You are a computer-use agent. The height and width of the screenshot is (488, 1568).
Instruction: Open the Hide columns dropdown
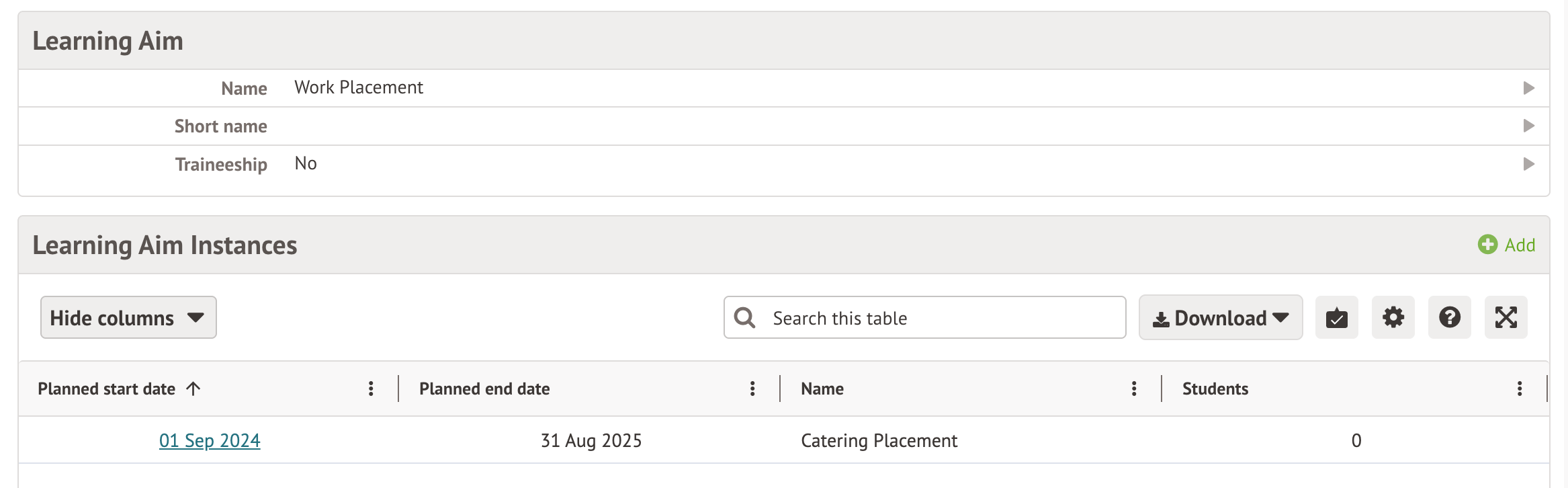[128, 317]
